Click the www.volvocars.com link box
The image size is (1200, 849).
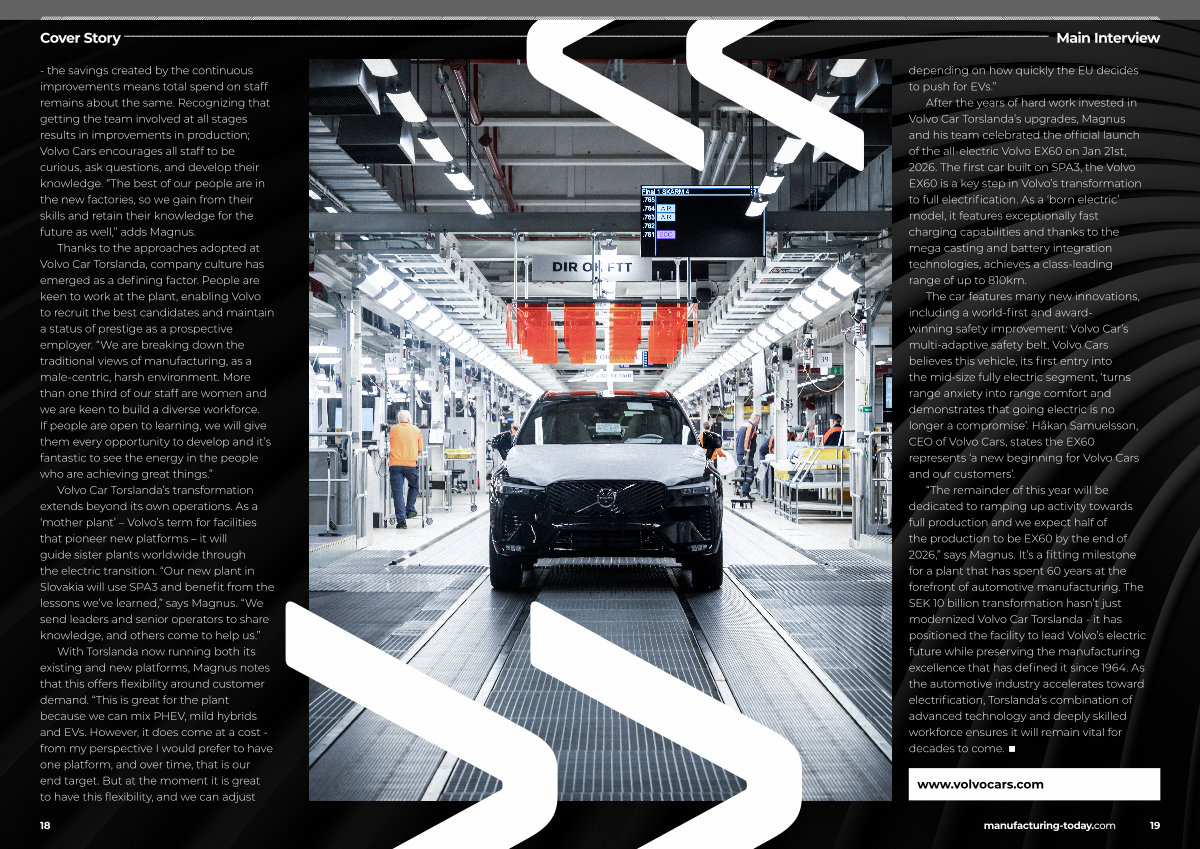(x=1034, y=784)
